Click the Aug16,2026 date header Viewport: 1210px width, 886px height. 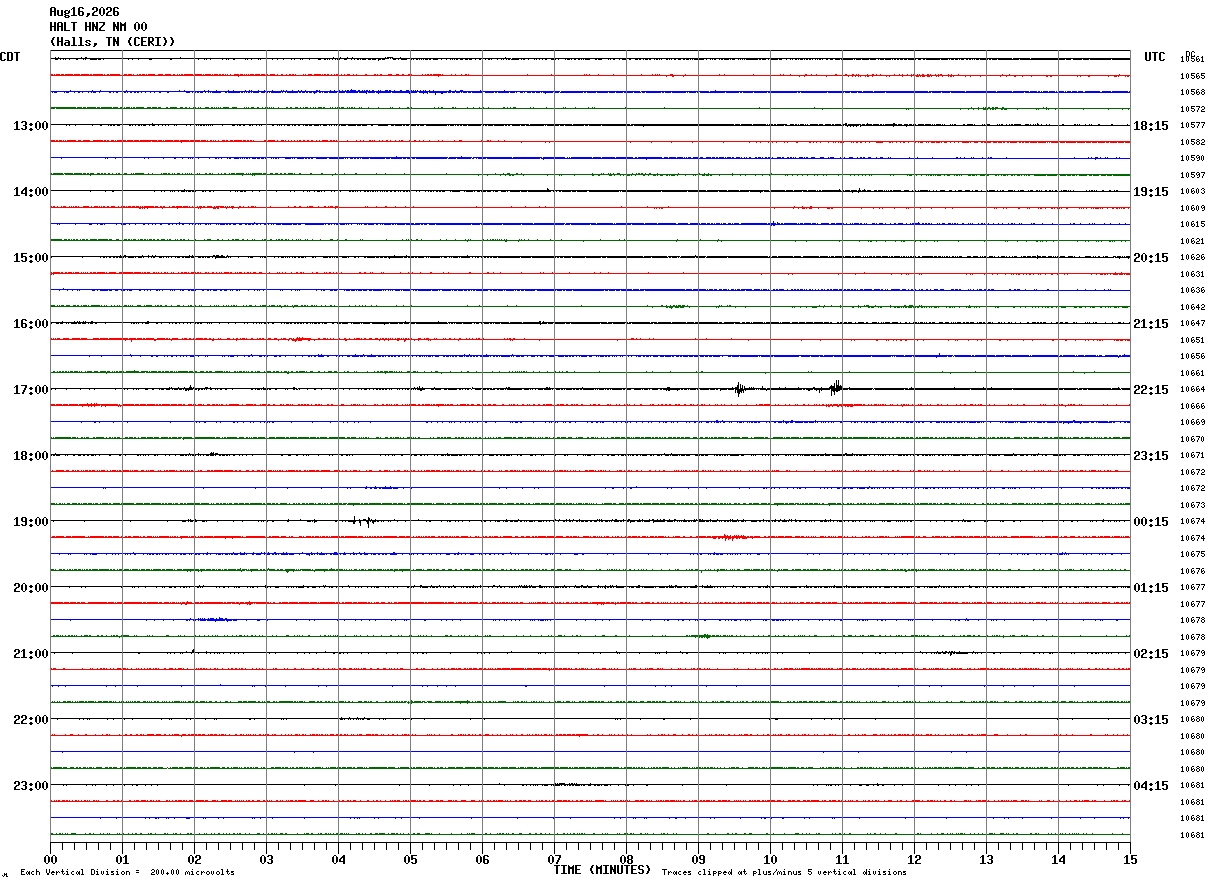(x=84, y=12)
